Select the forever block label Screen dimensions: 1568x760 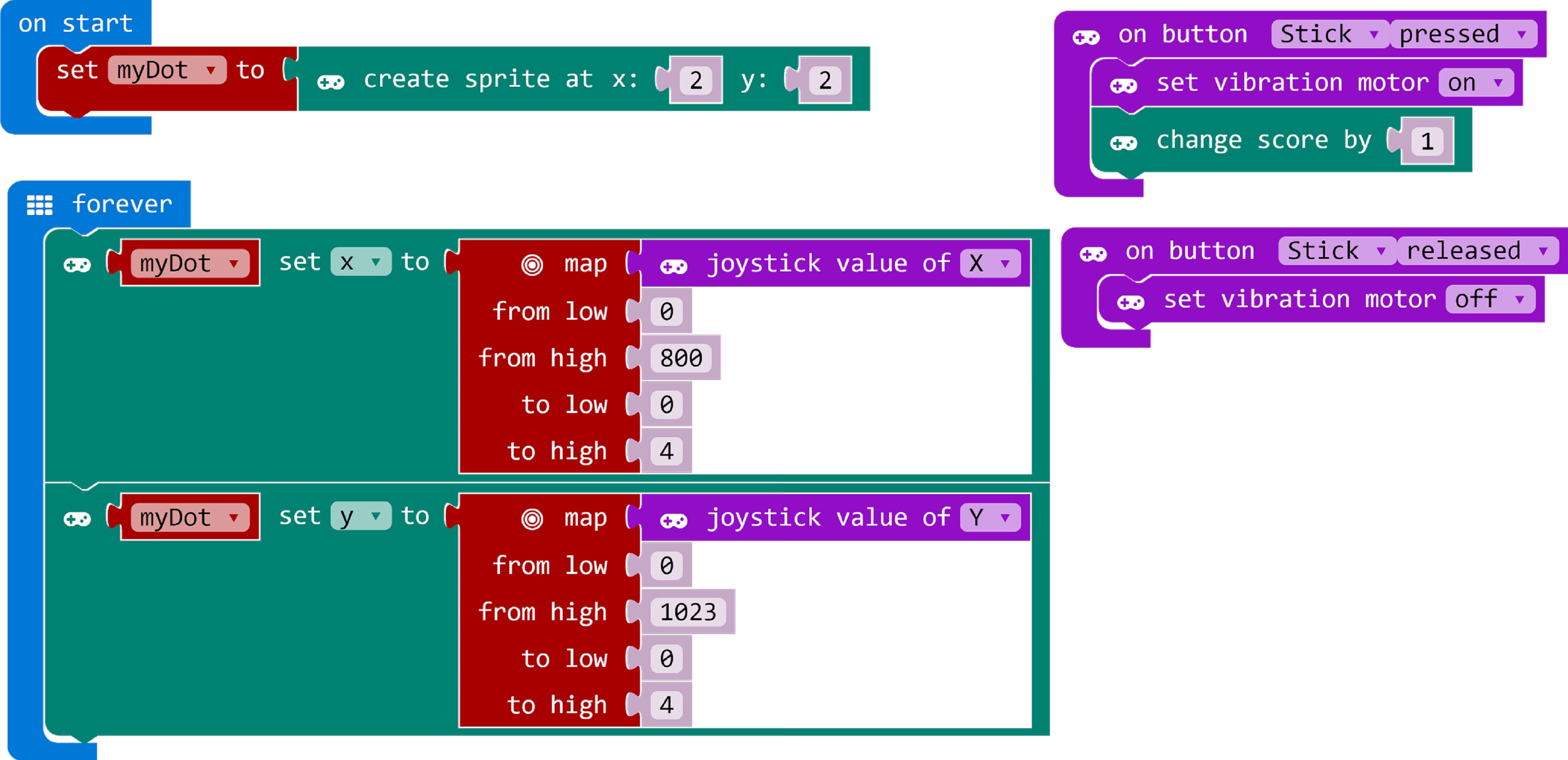tap(122, 204)
